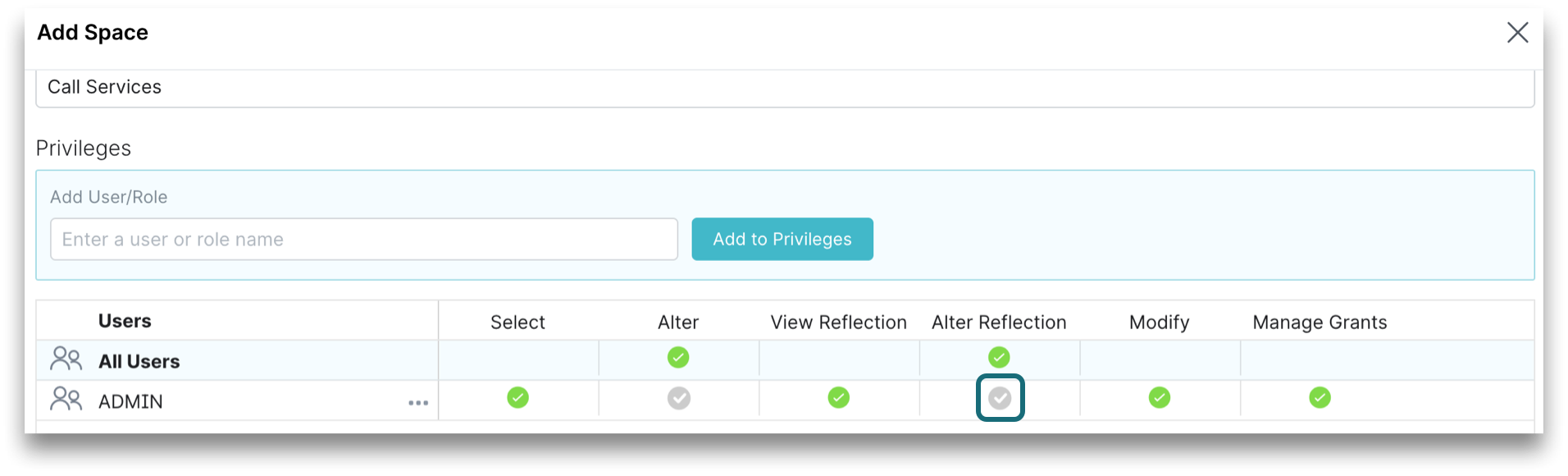Viewport: 1568px width, 476px height.
Task: Enable Manage Grants for All Users
Action: [1319, 358]
